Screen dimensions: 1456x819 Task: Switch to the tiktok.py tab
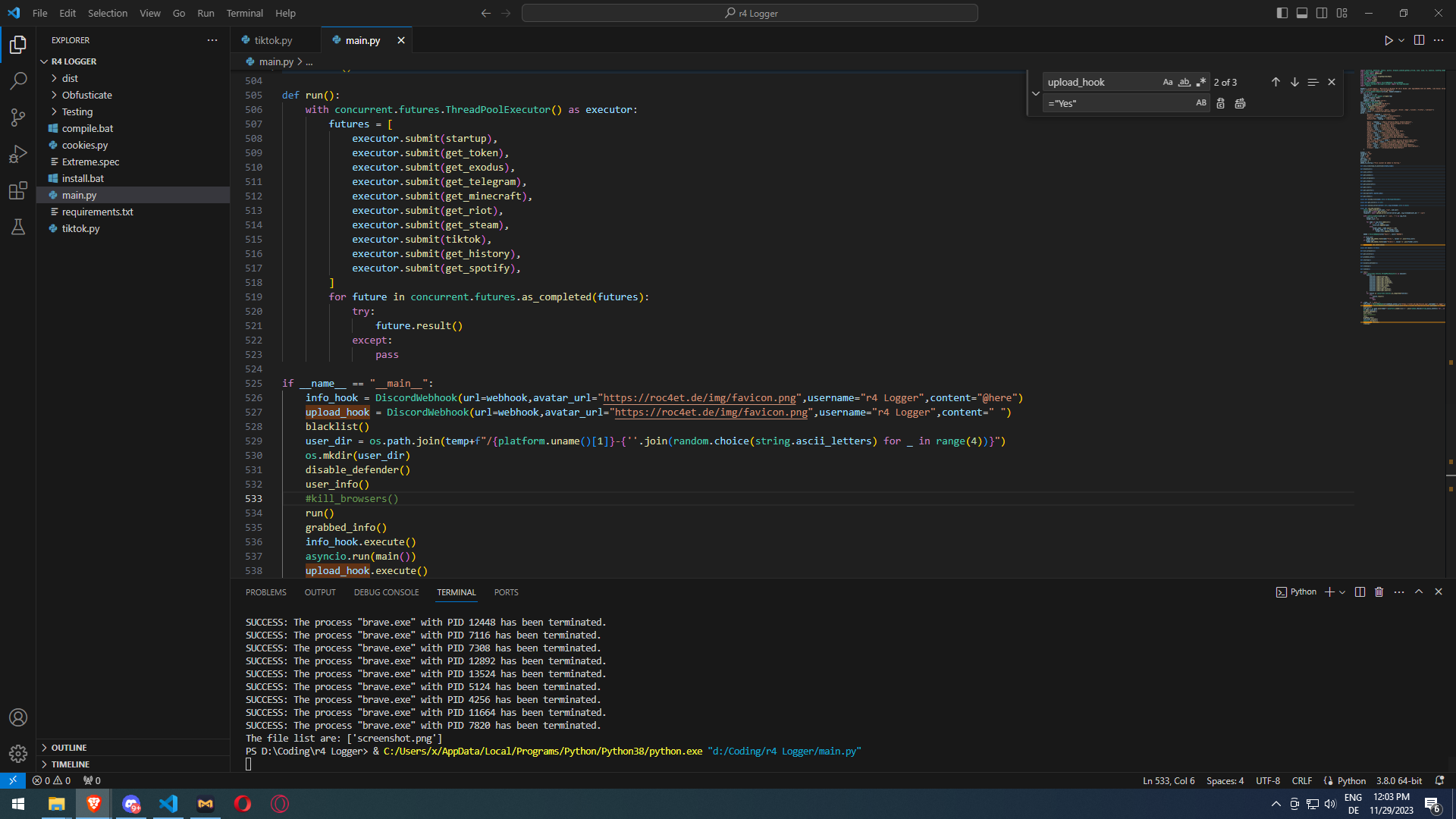coord(273,40)
